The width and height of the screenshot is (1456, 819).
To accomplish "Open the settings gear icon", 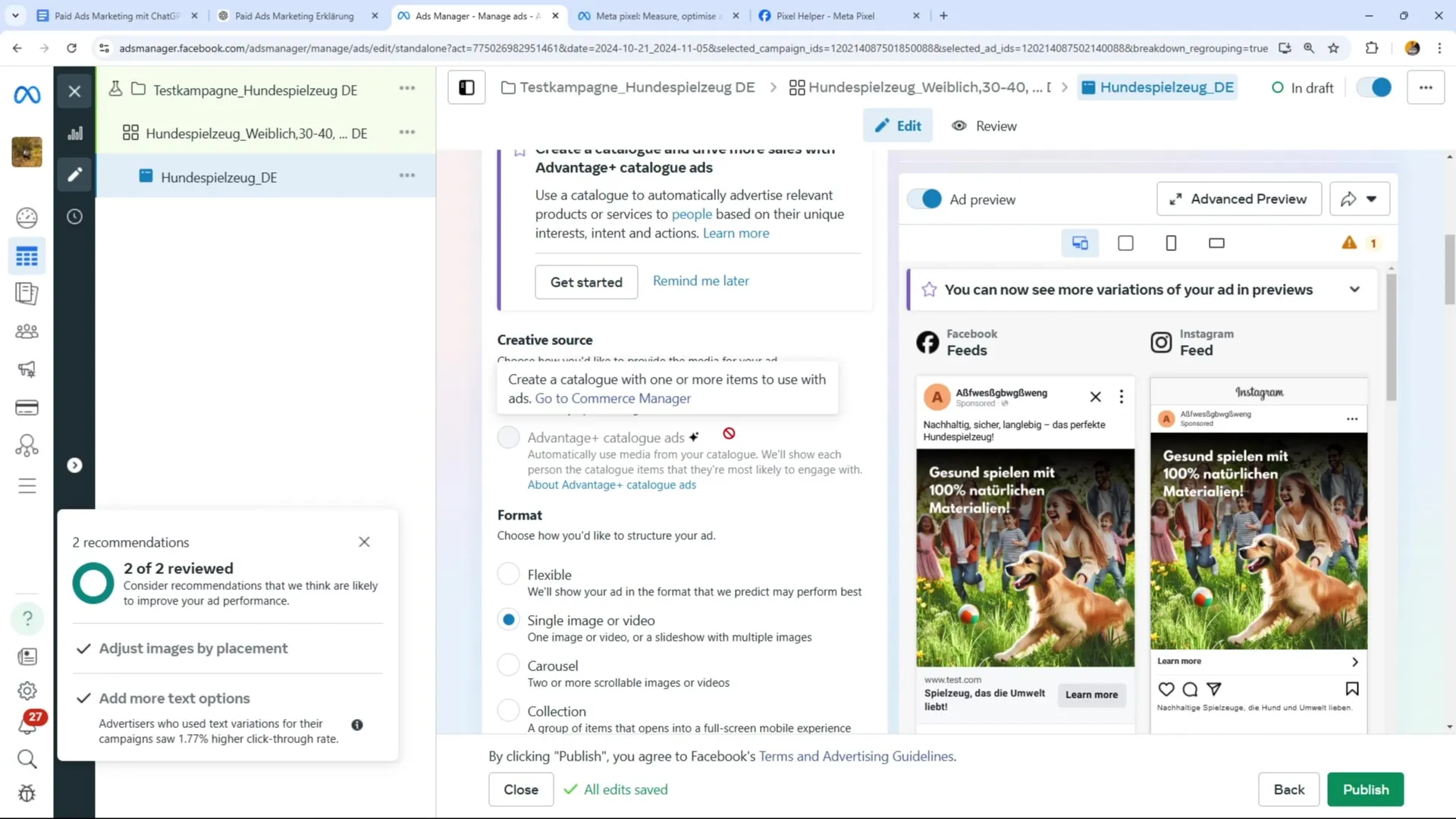I will click(27, 691).
